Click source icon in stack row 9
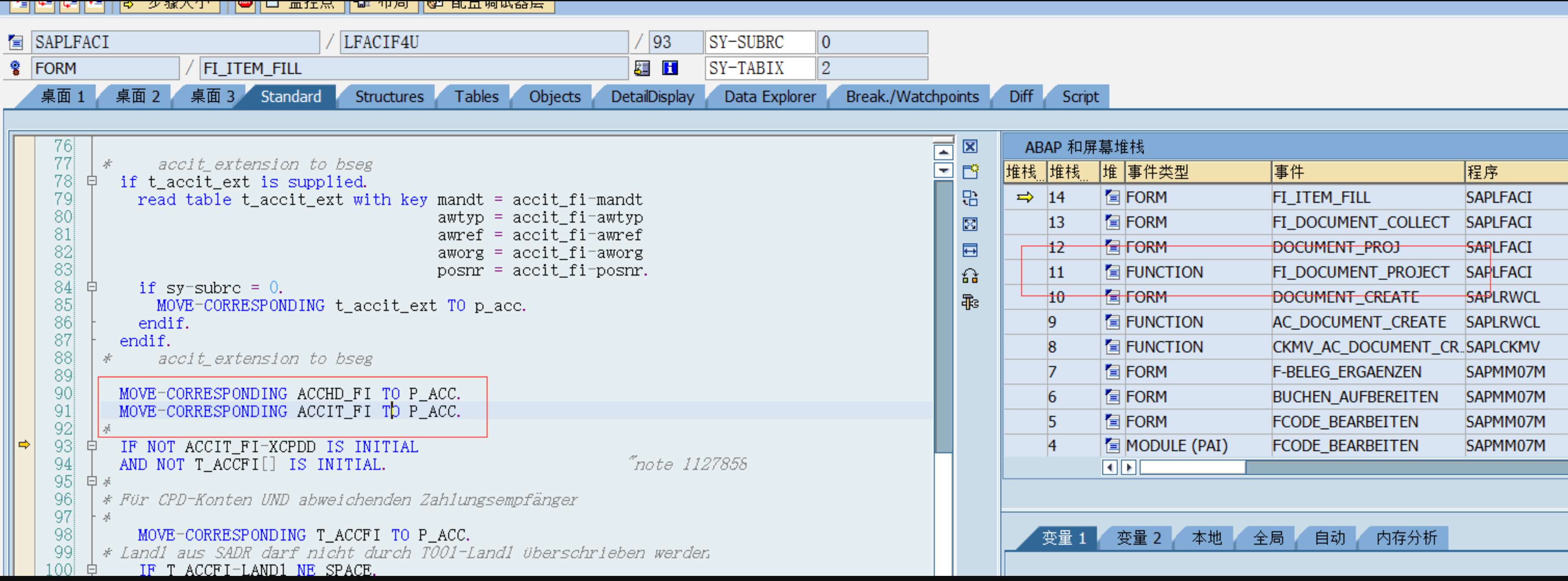The image size is (1568, 581). pyautogui.click(x=1112, y=322)
